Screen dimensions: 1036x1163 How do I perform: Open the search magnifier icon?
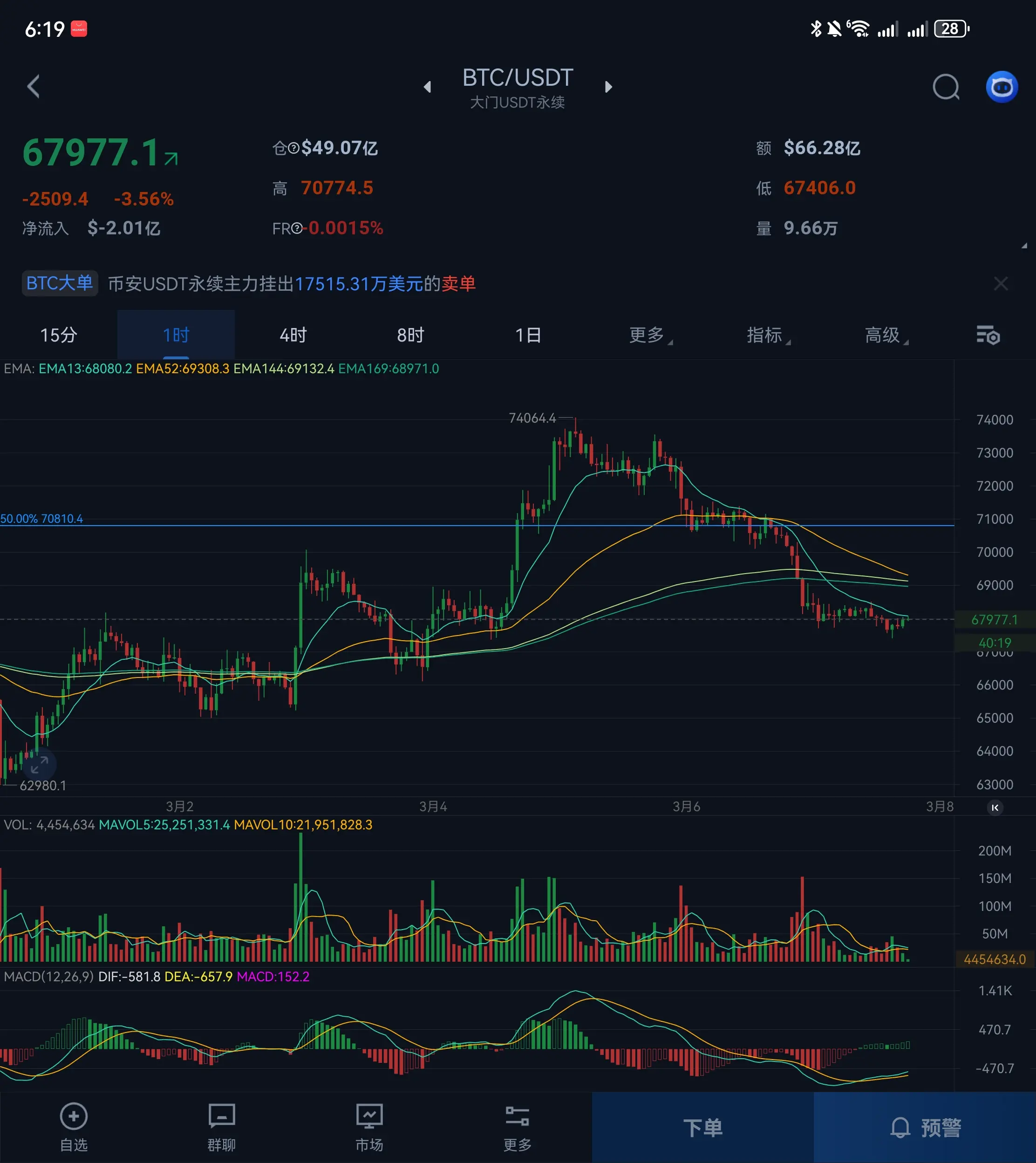[946, 87]
